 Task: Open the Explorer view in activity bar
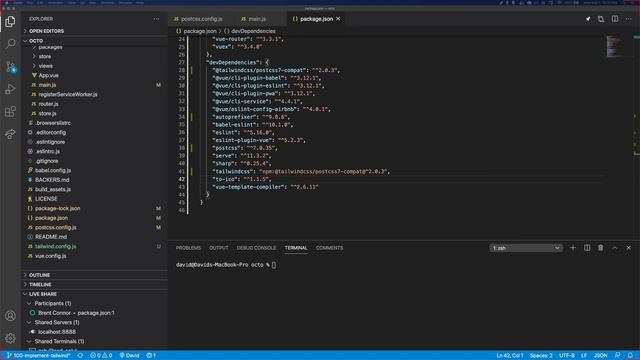(x=10, y=21)
